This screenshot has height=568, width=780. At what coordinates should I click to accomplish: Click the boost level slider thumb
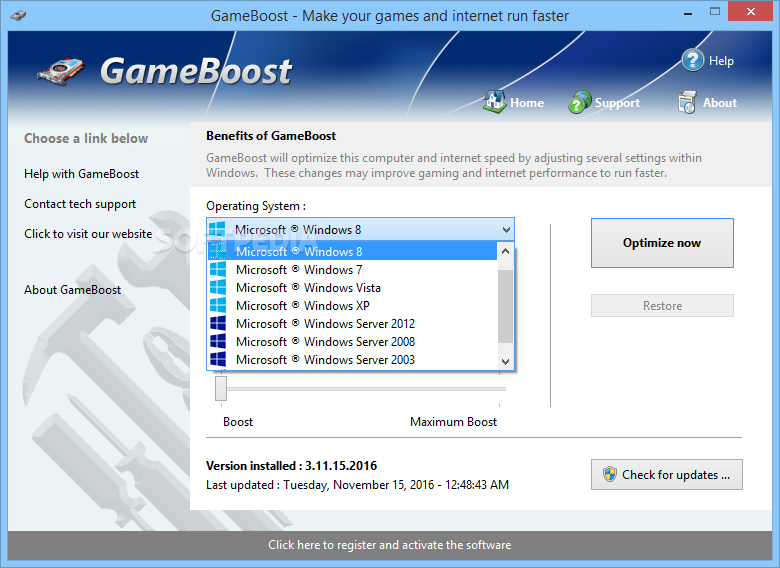[221, 388]
